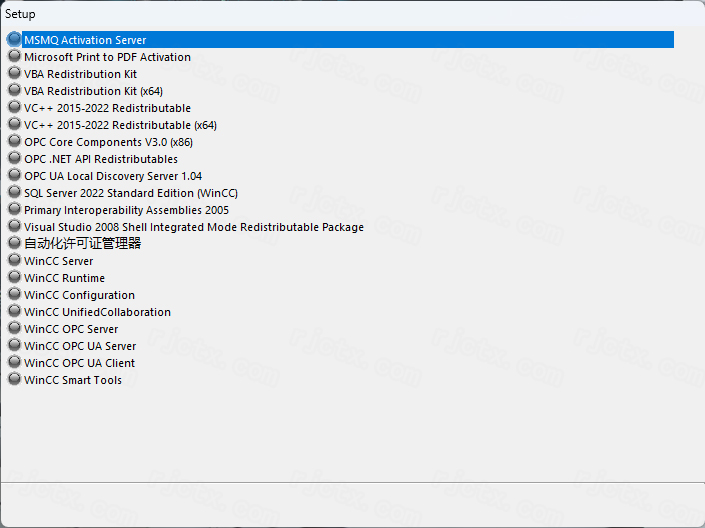Viewport: 705px width, 528px height.
Task: Select the WinCC OPC UA Server text
Action: (x=80, y=346)
